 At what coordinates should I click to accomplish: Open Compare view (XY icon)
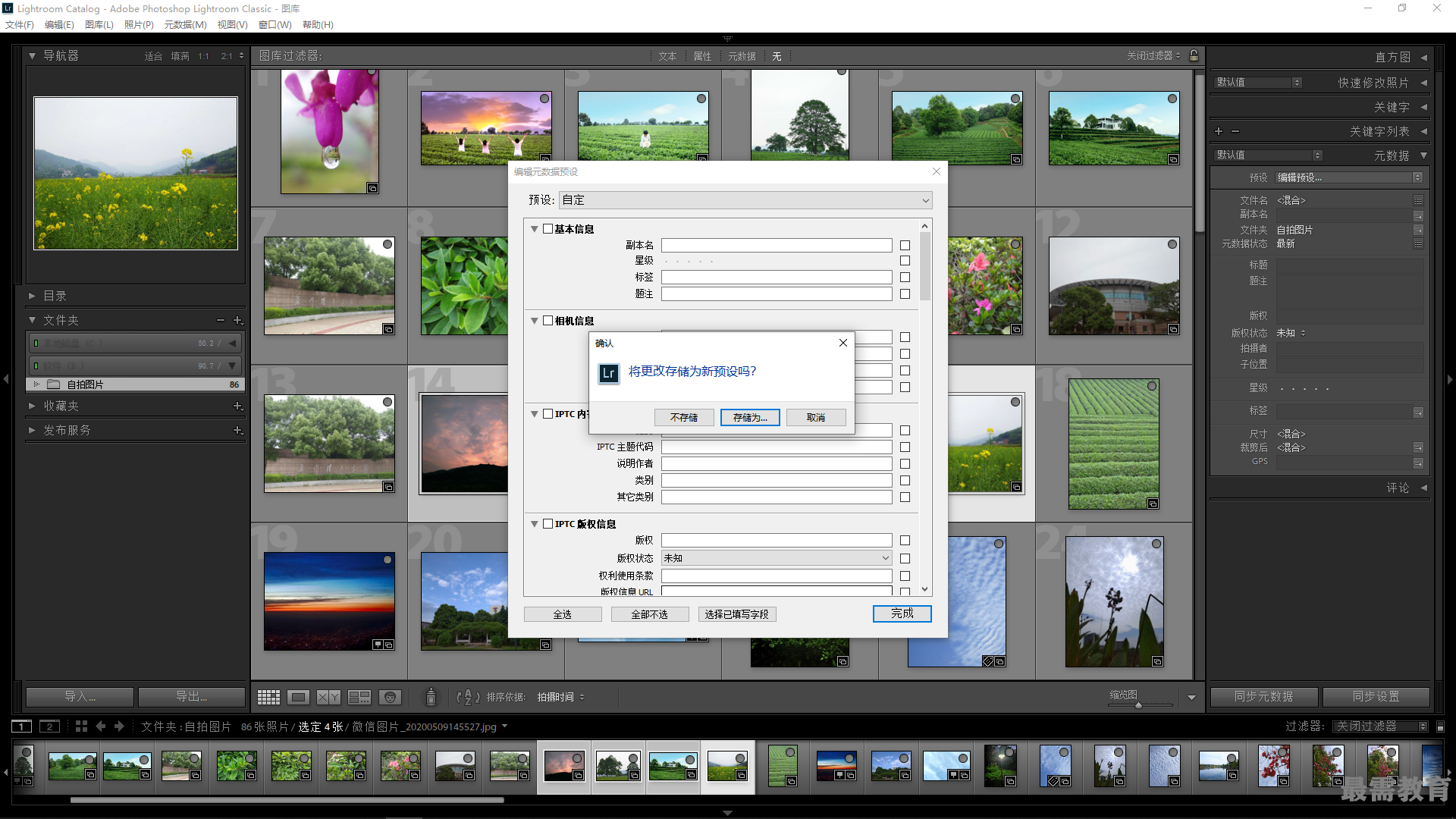[328, 697]
